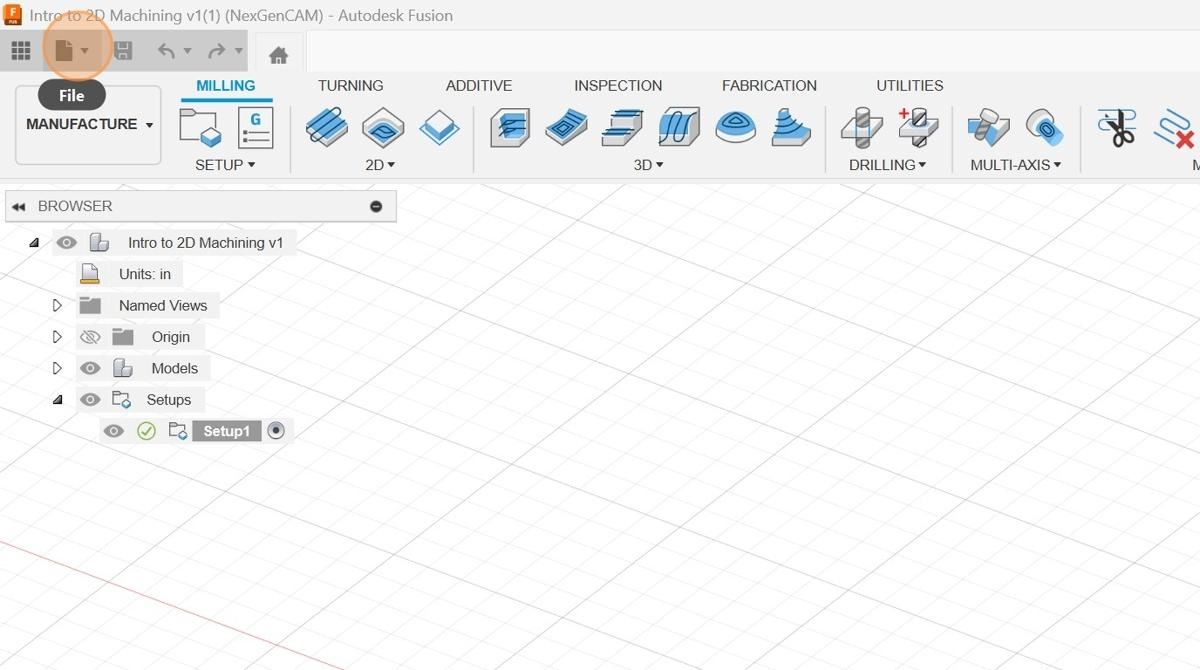1200x670 pixels.
Task: Select the Multi-Axis Contour tool
Action: (1044, 128)
